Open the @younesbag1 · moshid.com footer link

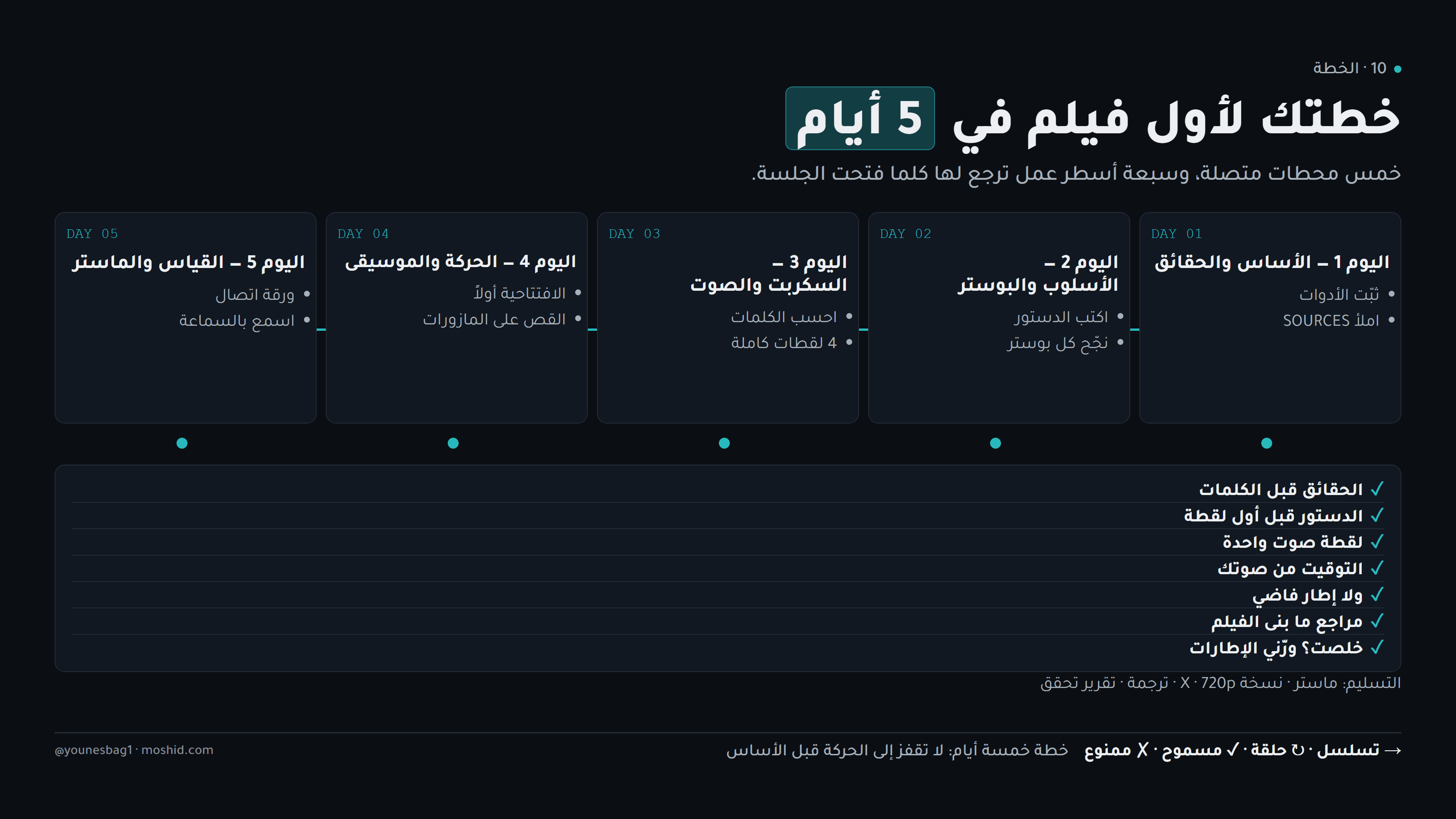(134, 750)
